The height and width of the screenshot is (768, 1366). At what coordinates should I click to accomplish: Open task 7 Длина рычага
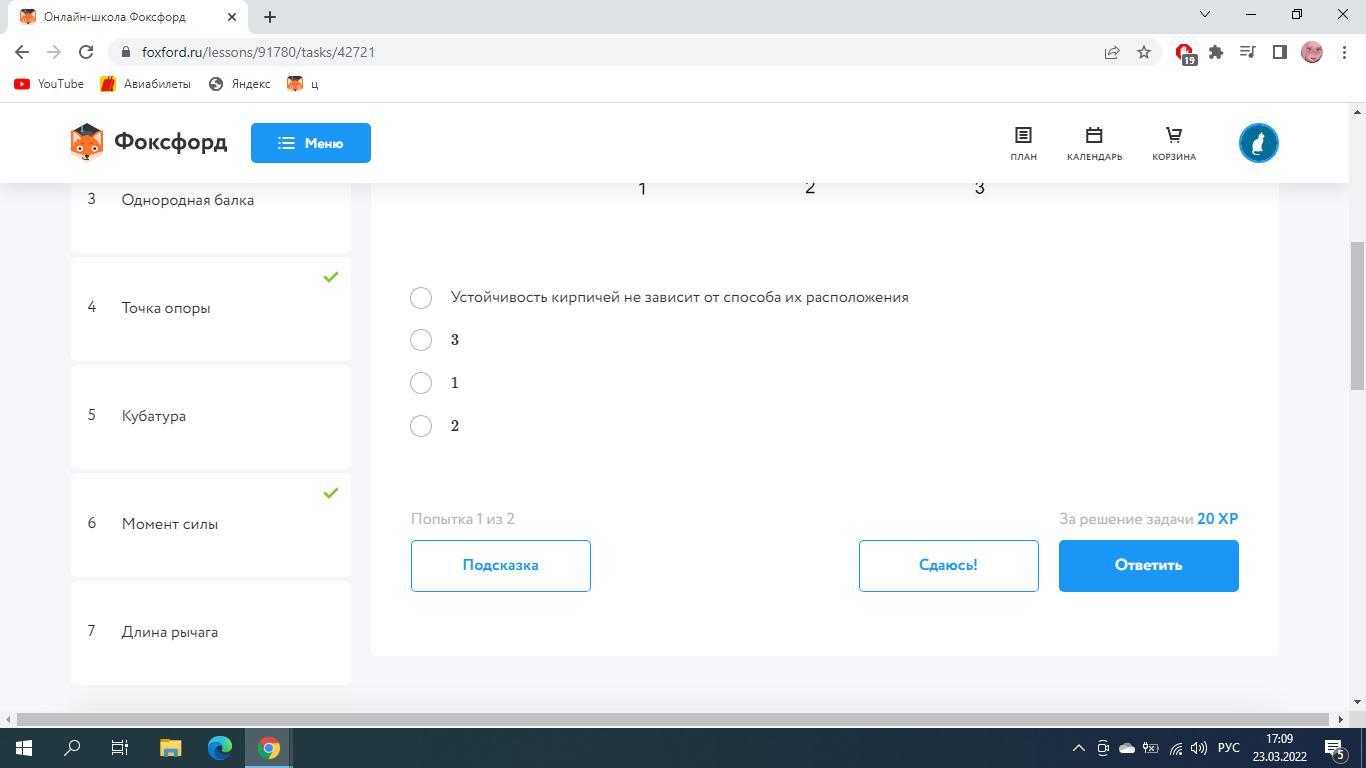coord(211,632)
